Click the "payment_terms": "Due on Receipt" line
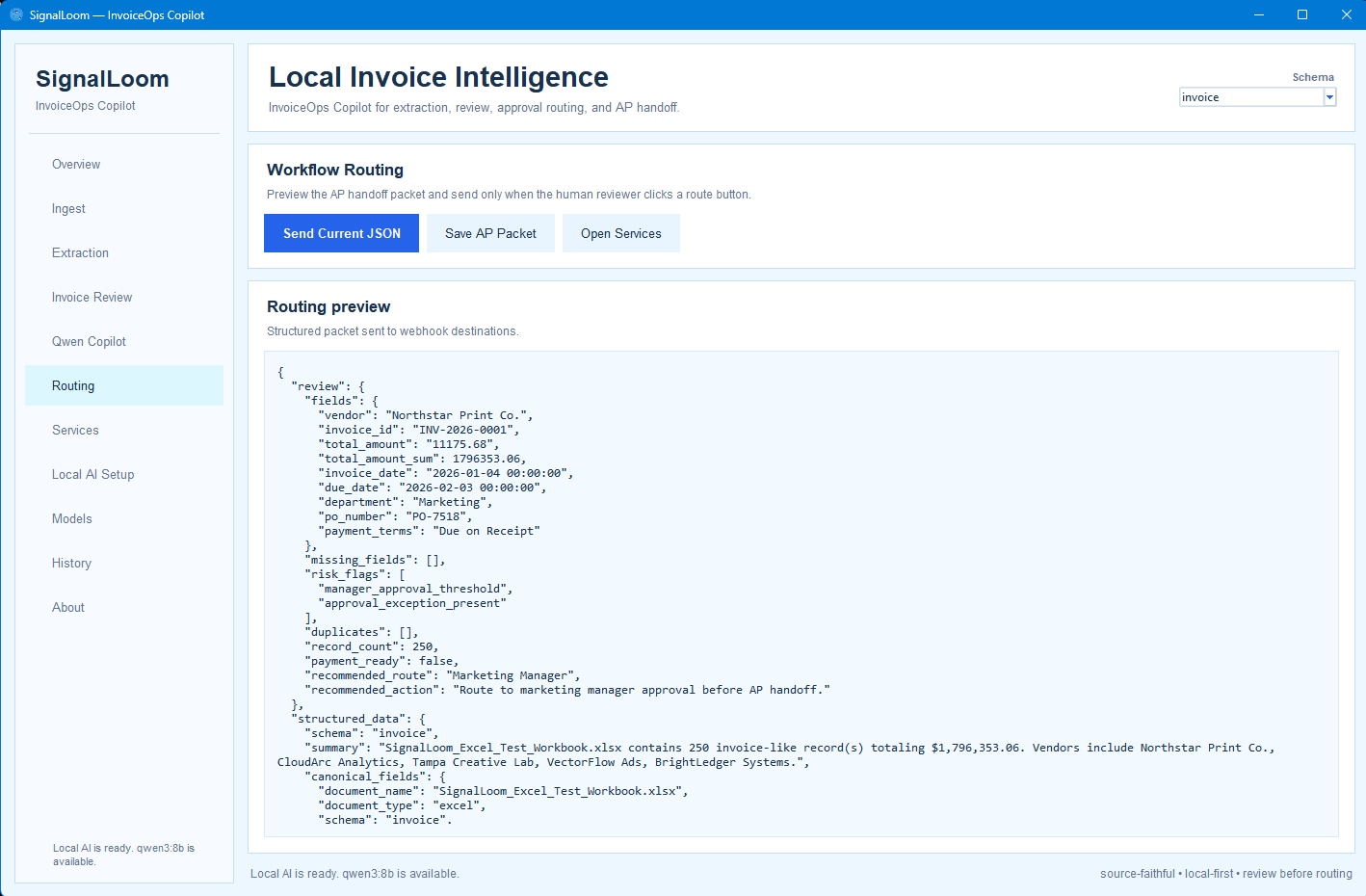The image size is (1366, 896). pyautogui.click(x=429, y=531)
